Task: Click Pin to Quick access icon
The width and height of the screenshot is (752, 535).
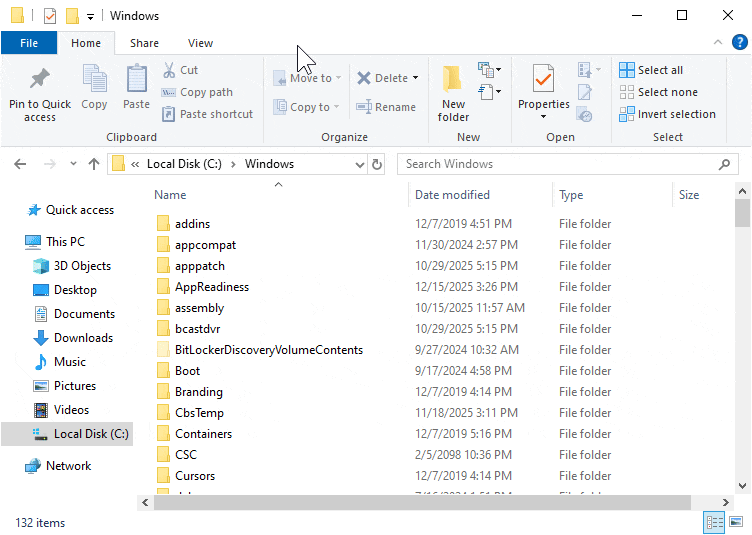Action: point(39,79)
